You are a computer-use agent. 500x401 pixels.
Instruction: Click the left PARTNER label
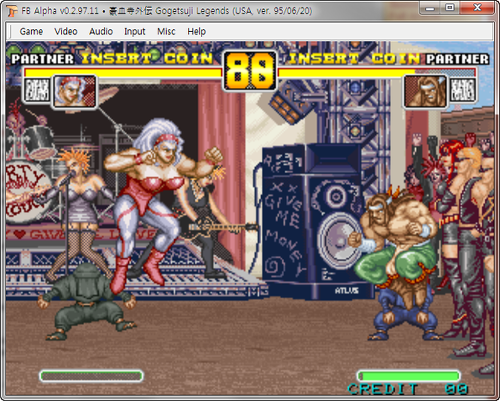pyautogui.click(x=42, y=59)
